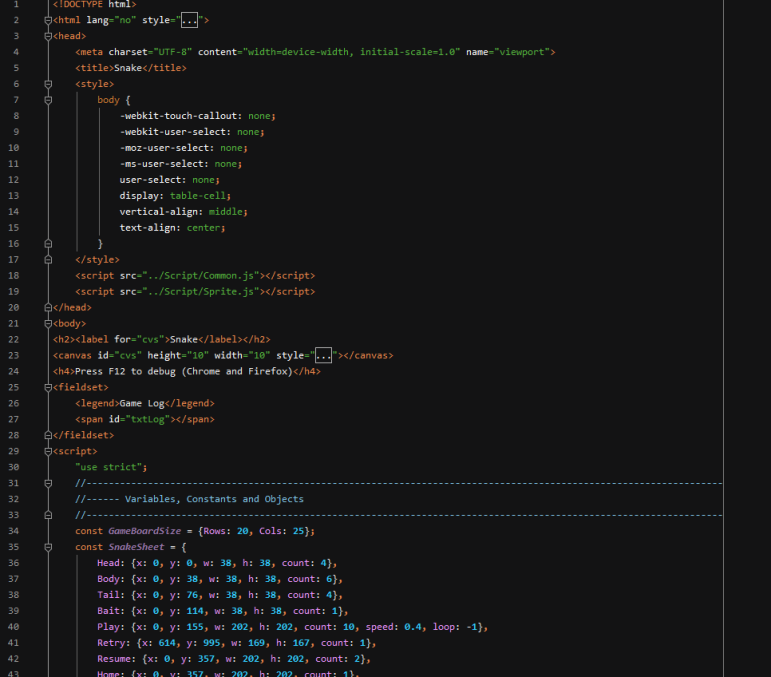Viewport: 771px width, 677px height.
Task: Click line number 40 in gutter
Action: (x=14, y=627)
